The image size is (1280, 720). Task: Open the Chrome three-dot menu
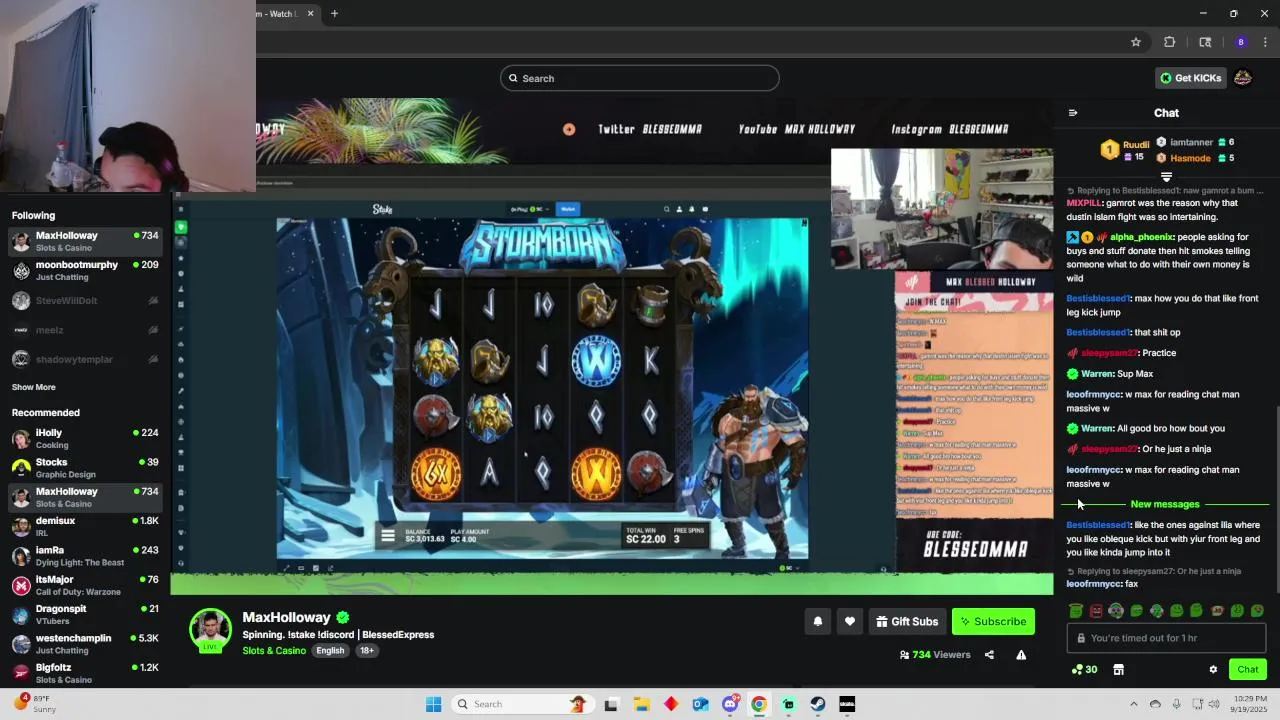click(1265, 42)
